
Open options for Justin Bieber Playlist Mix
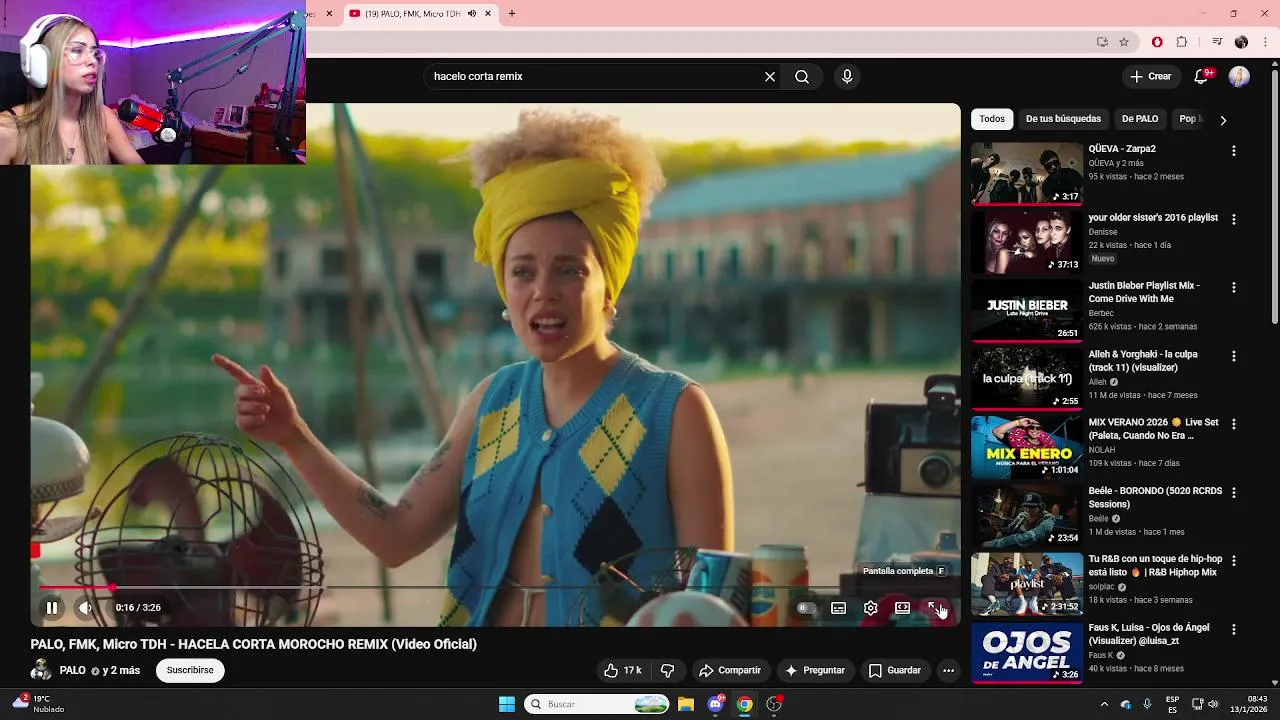(x=1233, y=288)
